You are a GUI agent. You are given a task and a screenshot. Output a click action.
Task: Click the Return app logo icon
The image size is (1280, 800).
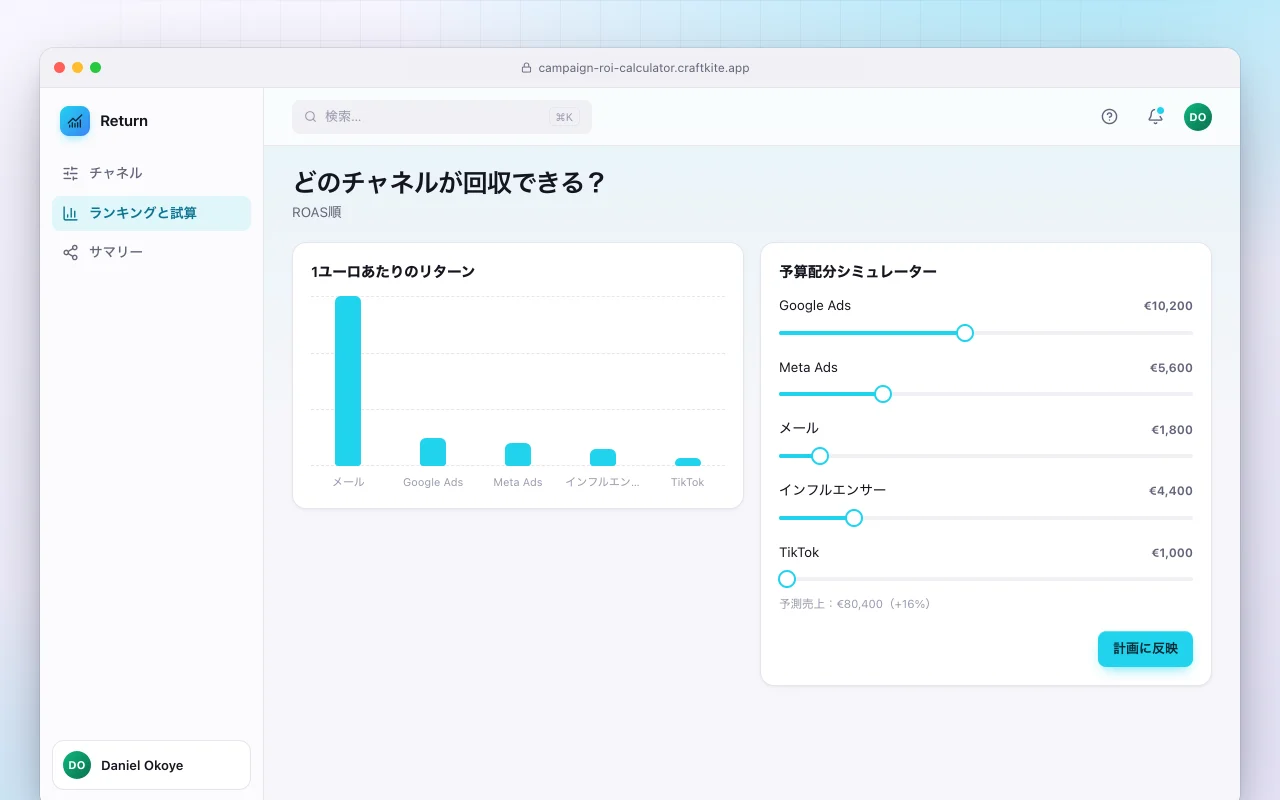(75, 121)
